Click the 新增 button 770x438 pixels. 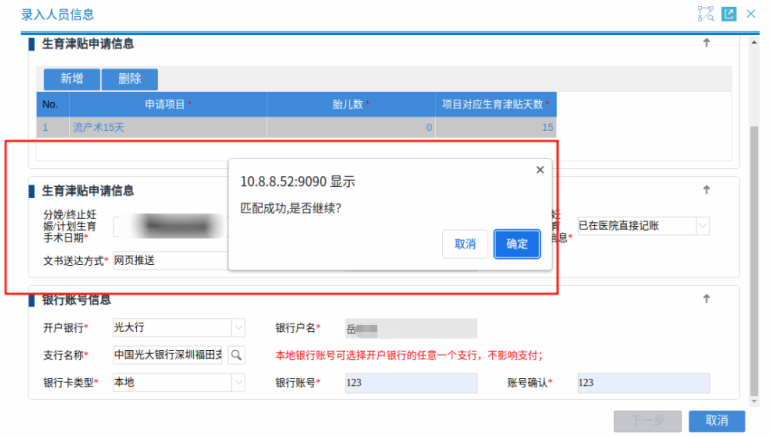click(x=71, y=79)
